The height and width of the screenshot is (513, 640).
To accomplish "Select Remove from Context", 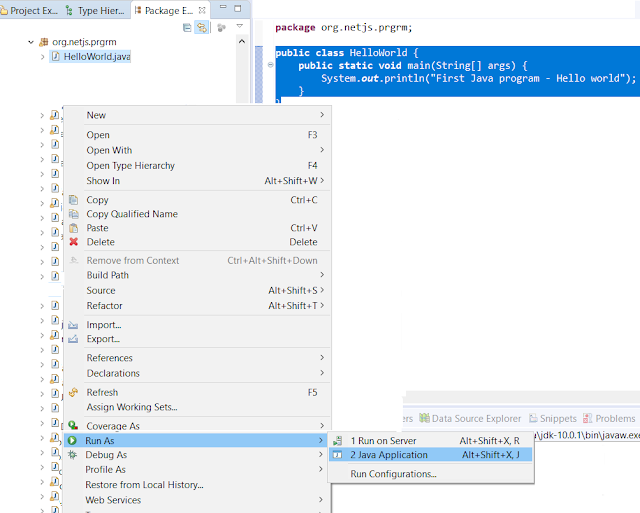I will coord(197,261).
